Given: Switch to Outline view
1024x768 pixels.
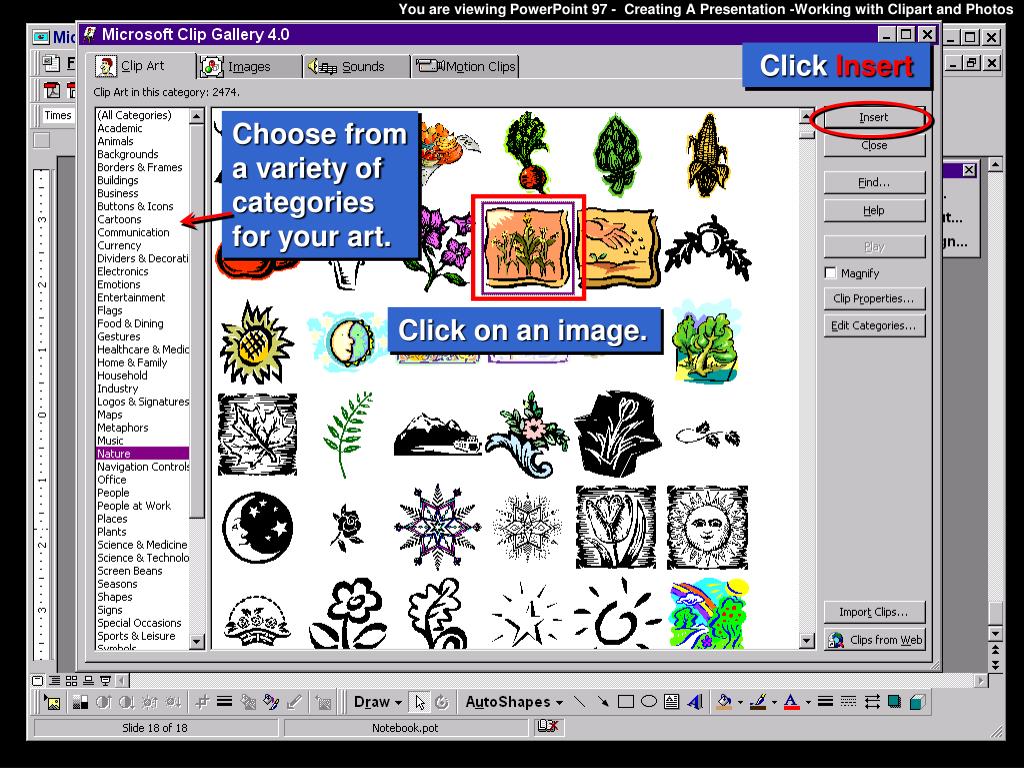Looking at the screenshot, I should click(55, 680).
